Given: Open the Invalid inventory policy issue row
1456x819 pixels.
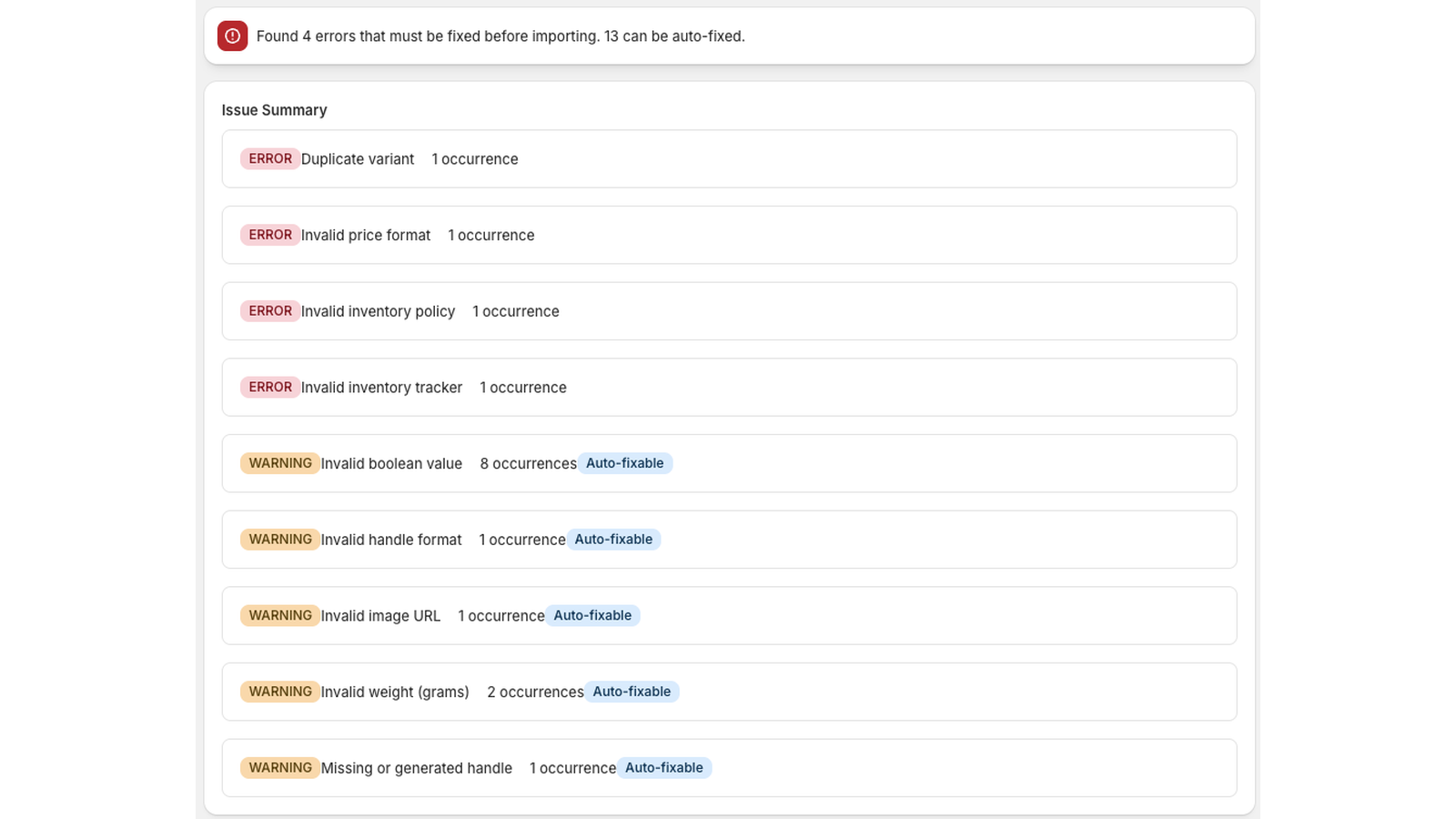Looking at the screenshot, I should [x=728, y=310].
